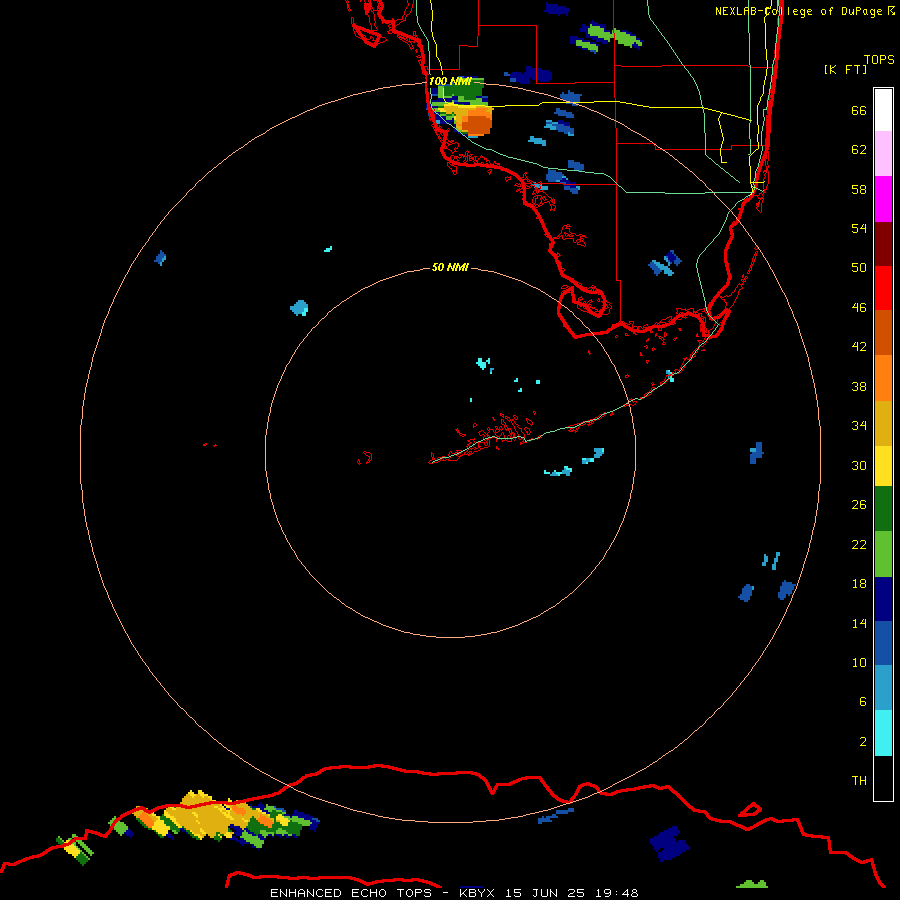Click the legend value '66'
This screenshot has height=900, width=900.
click(859, 111)
